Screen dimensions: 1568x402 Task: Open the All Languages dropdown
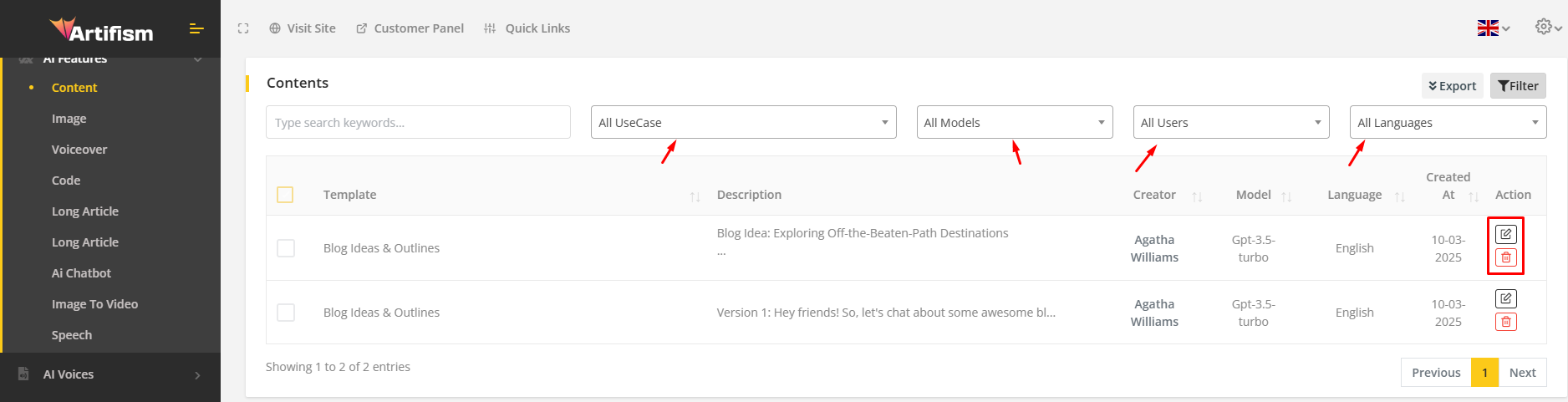pyautogui.click(x=1448, y=122)
